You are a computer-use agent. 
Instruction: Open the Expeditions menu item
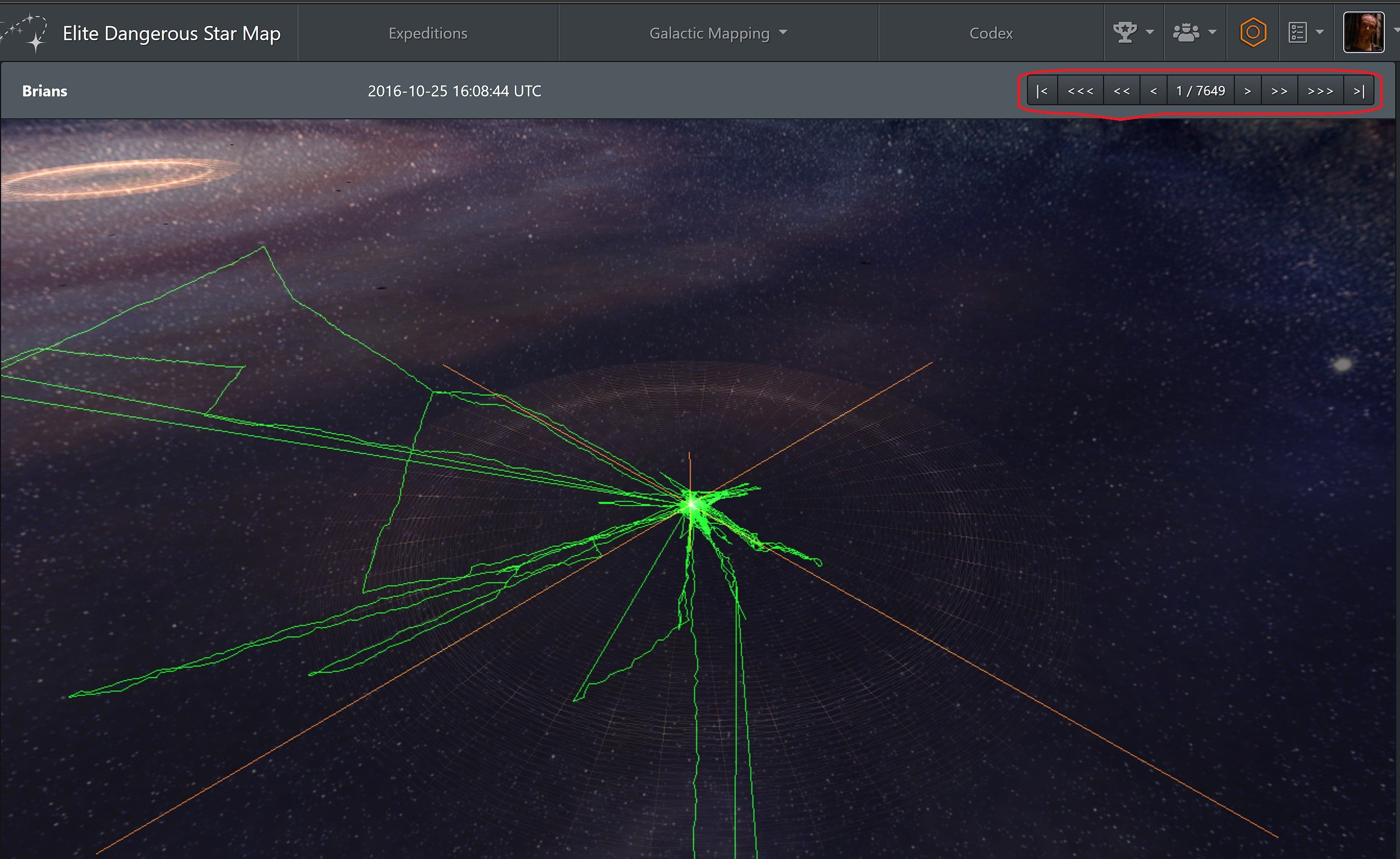428,33
